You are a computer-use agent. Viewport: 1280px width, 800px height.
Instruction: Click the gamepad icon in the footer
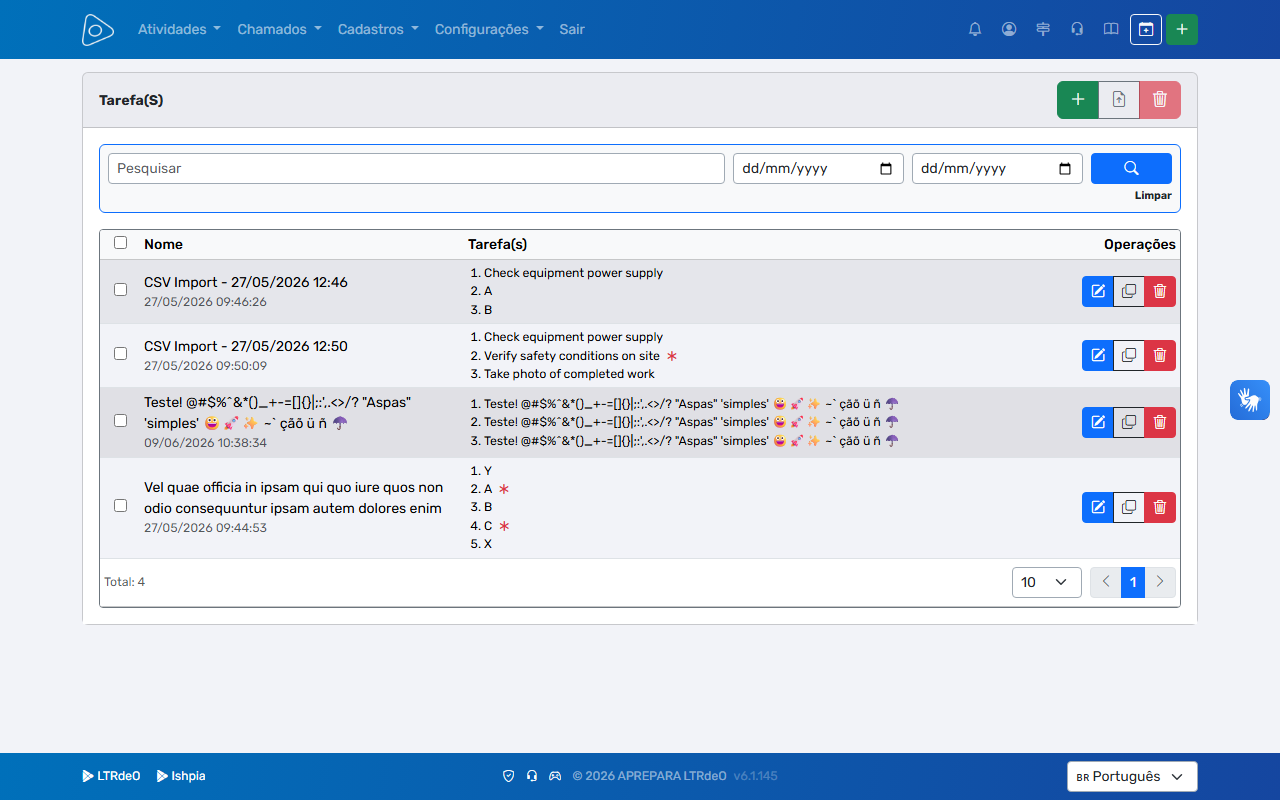click(555, 776)
